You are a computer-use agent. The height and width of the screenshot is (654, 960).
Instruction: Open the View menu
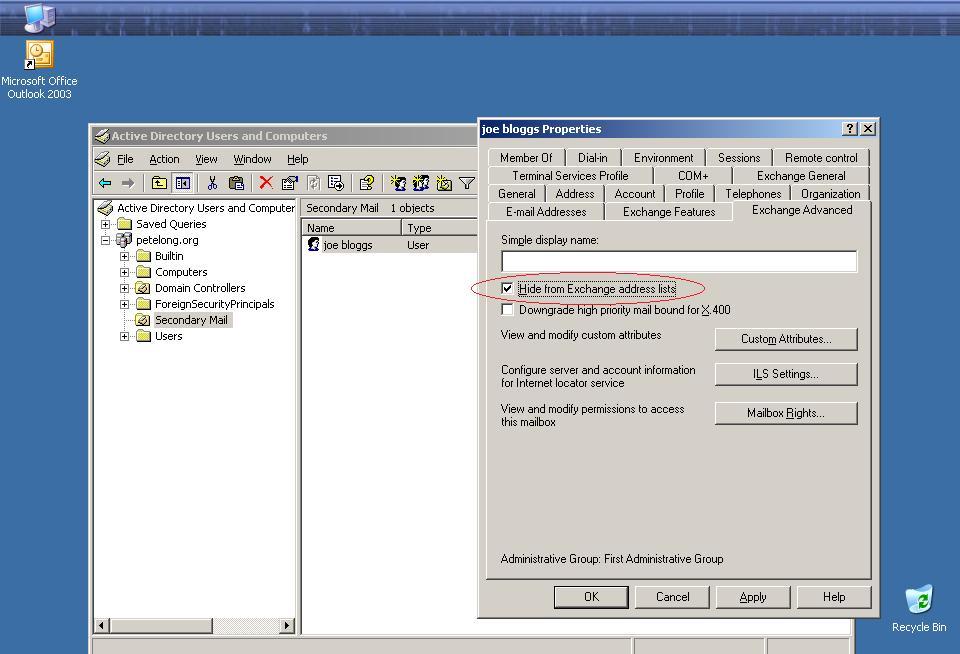click(x=206, y=159)
